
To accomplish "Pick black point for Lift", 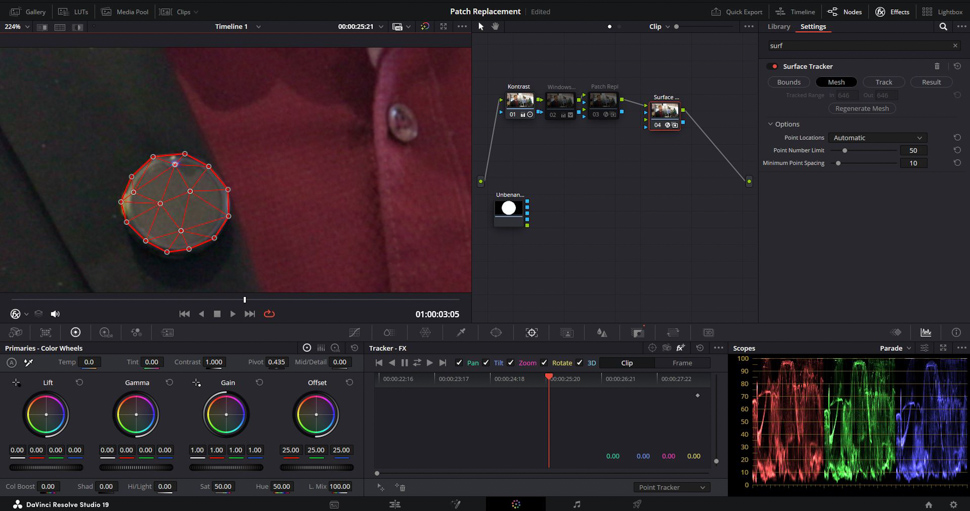I will [16, 382].
